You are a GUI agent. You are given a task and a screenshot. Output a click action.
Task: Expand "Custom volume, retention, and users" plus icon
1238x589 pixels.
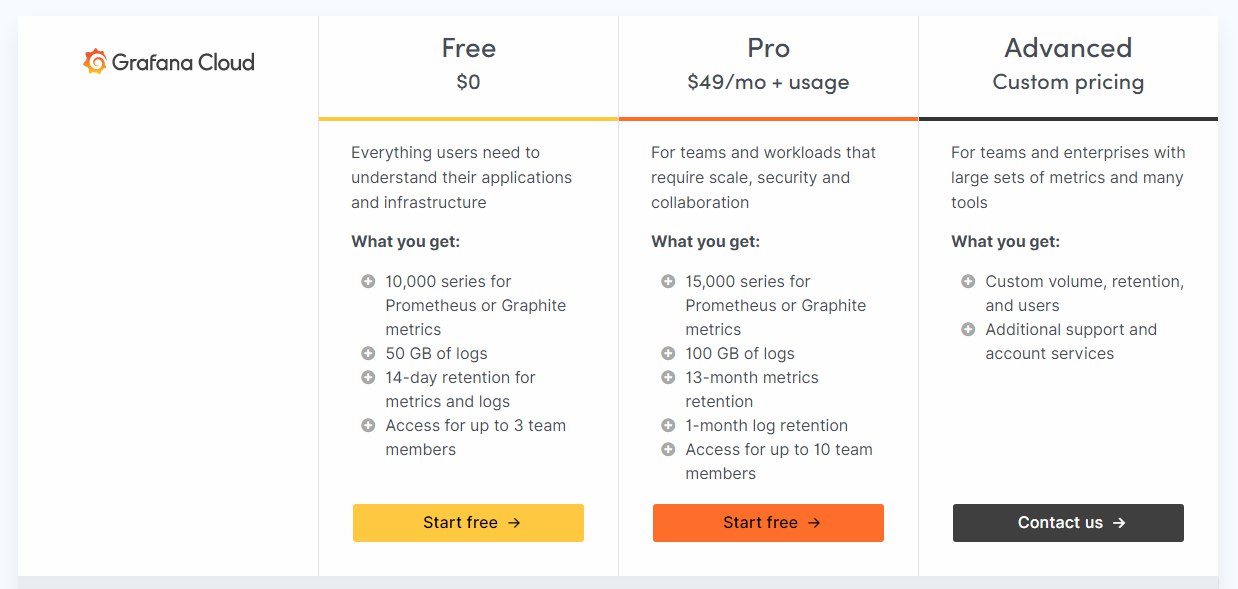pyautogui.click(x=968, y=281)
